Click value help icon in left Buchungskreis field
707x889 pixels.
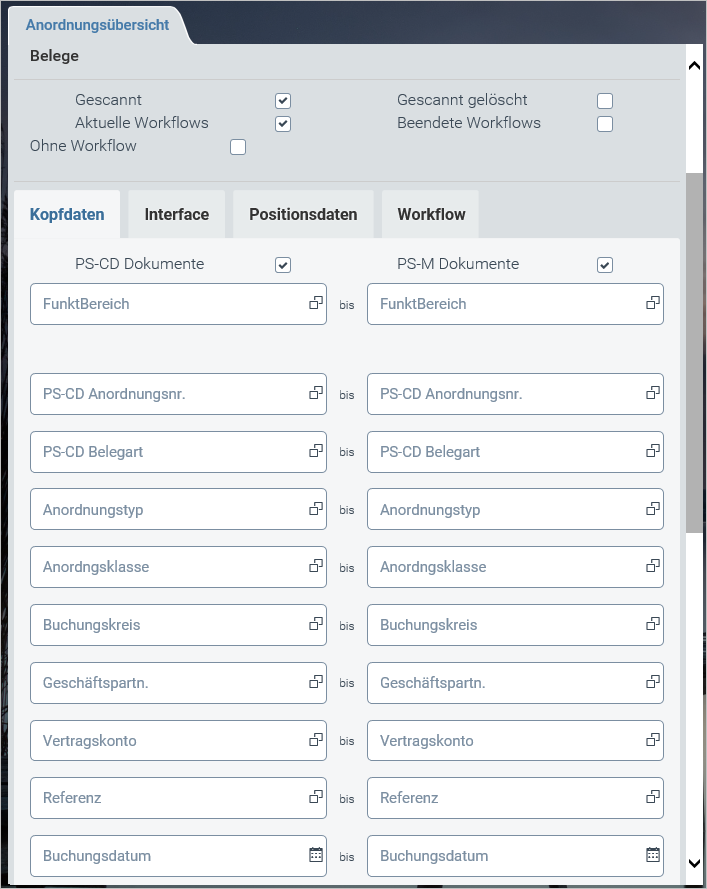(x=315, y=624)
